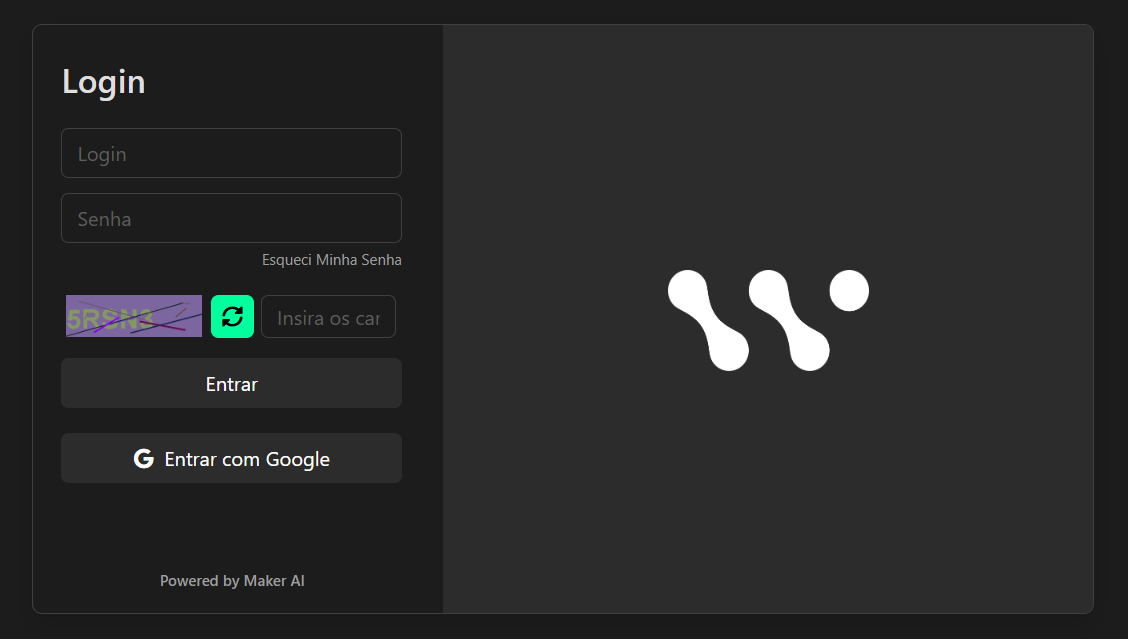This screenshot has width=1128, height=639.
Task: Click the Login heading text
Action: (104, 82)
